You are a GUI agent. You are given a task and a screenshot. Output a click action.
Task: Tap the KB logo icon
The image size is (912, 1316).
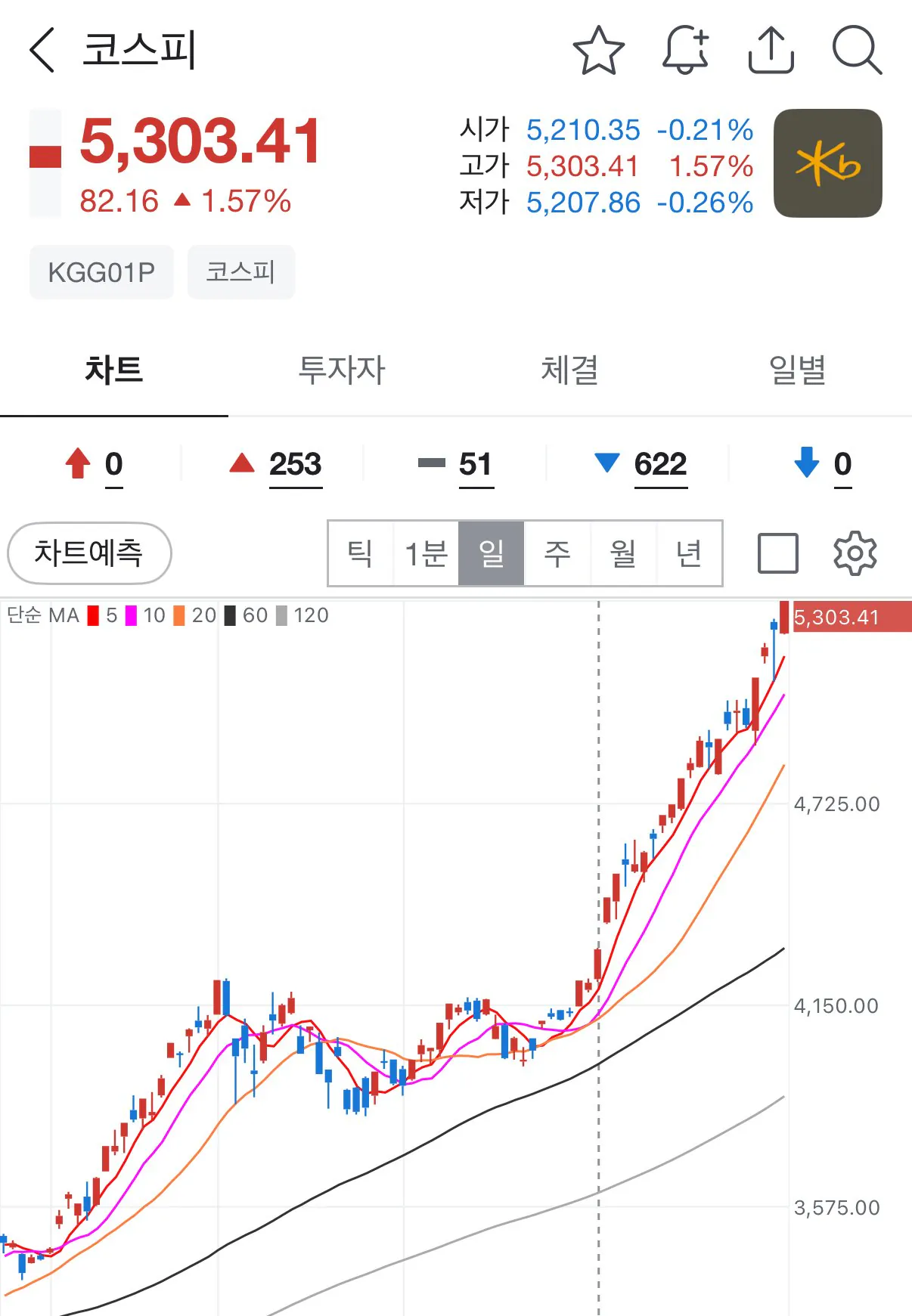(827, 163)
